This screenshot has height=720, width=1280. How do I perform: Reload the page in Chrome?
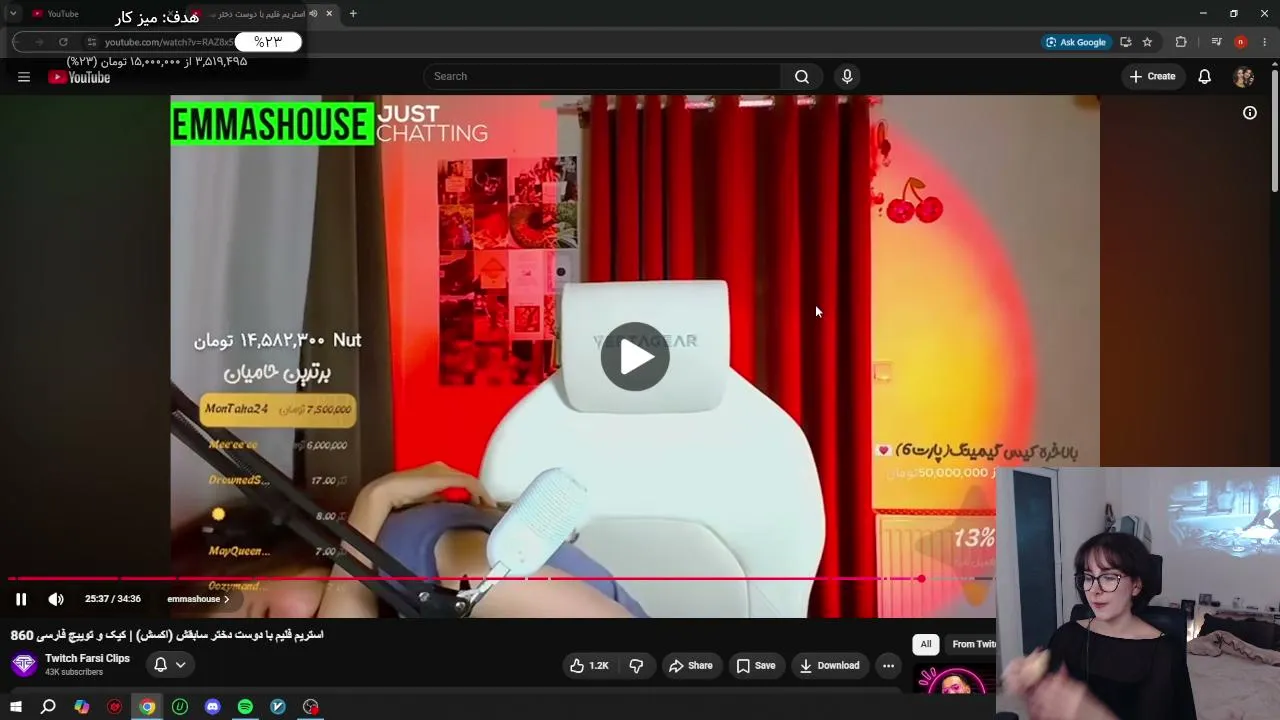tap(63, 42)
